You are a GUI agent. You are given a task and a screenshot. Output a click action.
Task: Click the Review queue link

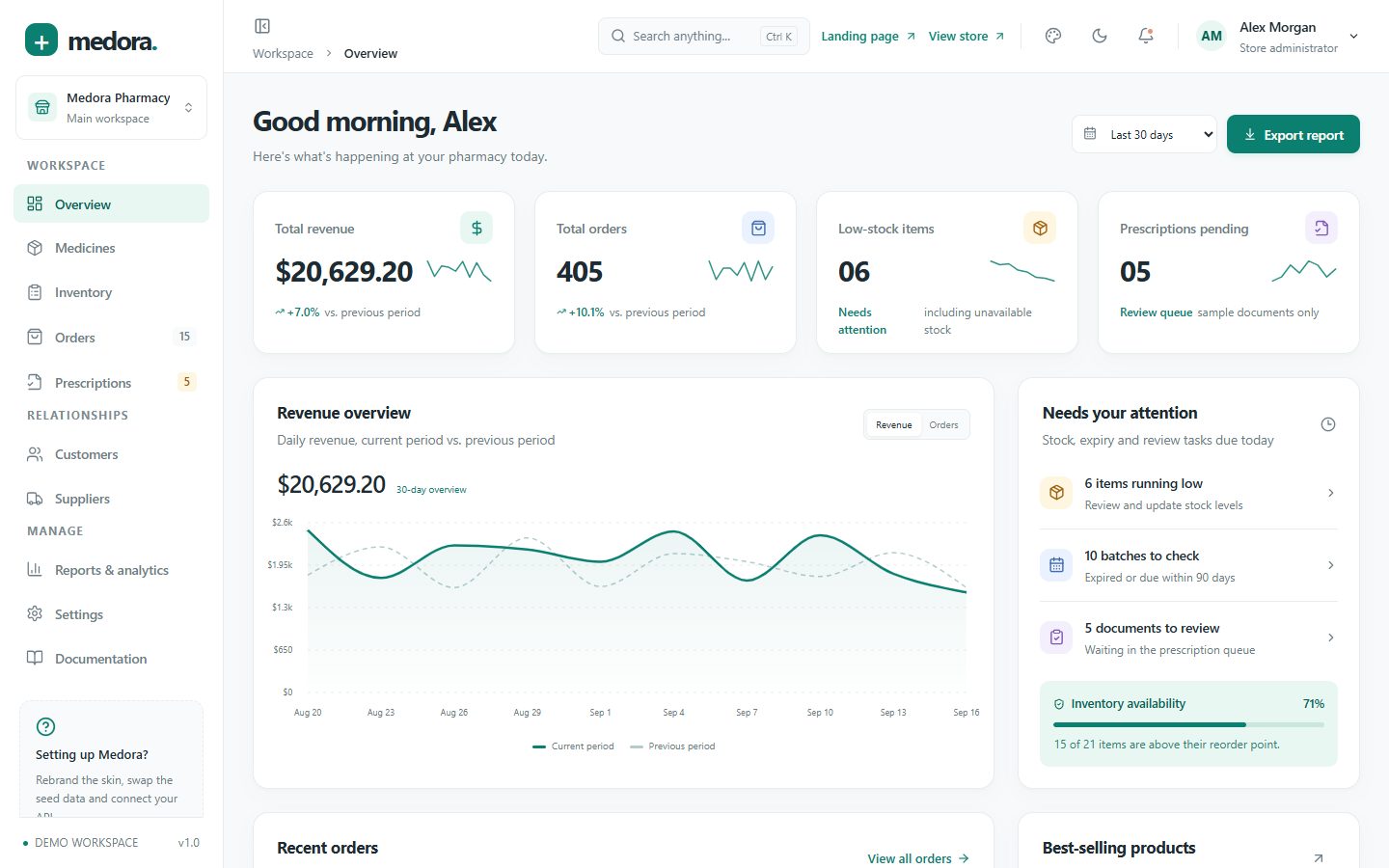pyautogui.click(x=1156, y=312)
